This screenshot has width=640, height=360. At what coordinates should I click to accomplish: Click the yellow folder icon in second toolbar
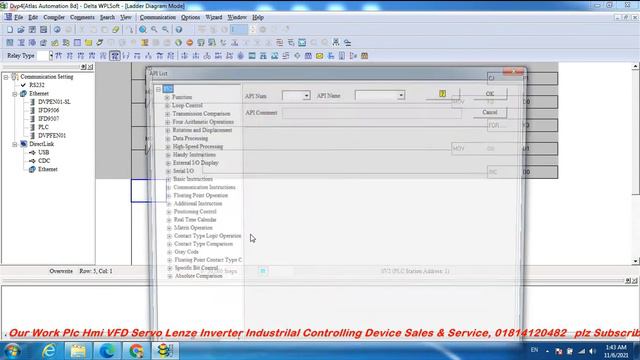click(88, 42)
